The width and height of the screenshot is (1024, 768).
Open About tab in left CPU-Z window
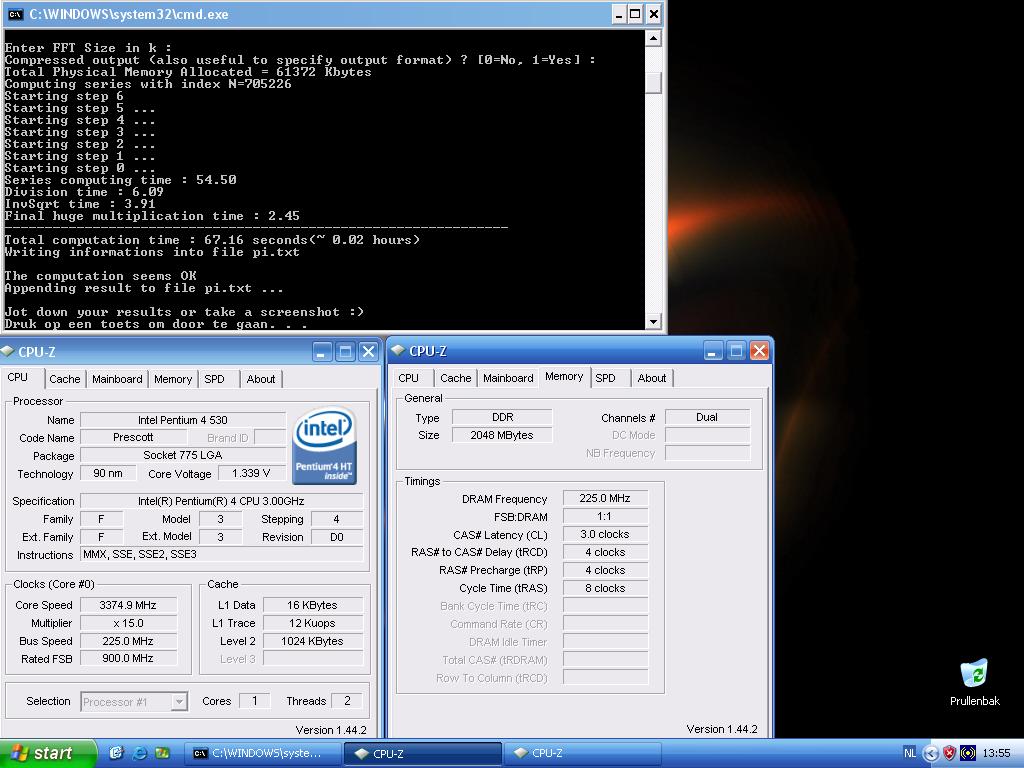tap(261, 379)
